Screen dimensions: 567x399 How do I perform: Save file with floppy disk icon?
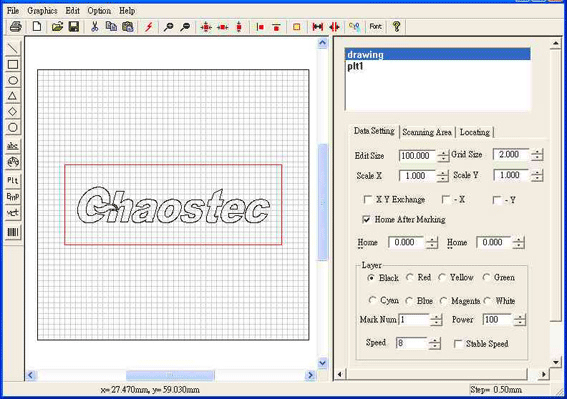pyautogui.click(x=74, y=27)
